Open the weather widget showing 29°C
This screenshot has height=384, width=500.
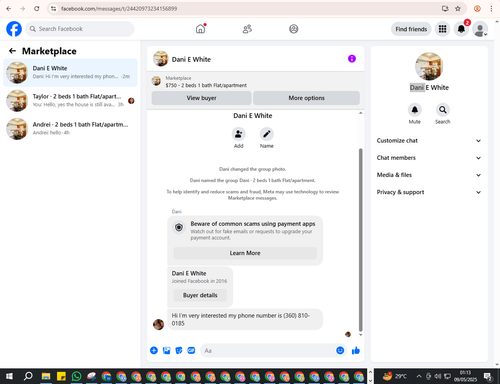pos(395,376)
